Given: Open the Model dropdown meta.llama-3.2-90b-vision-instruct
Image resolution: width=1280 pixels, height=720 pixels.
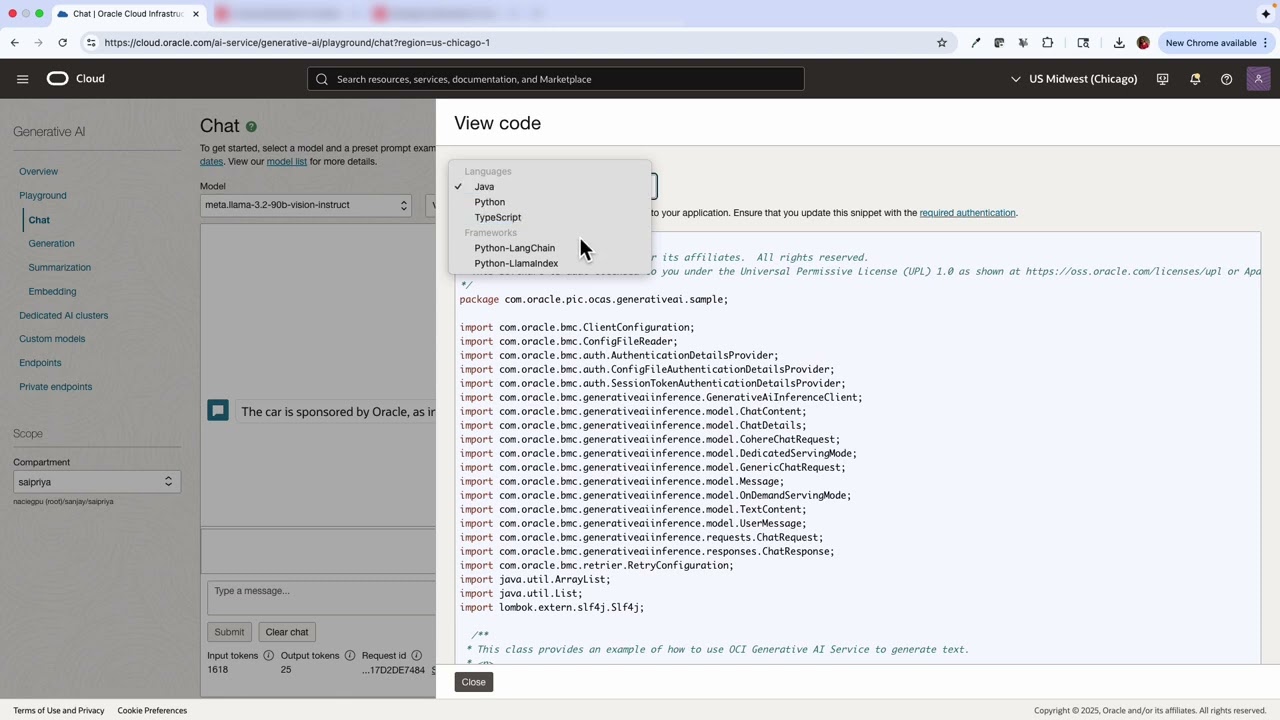Looking at the screenshot, I should point(306,205).
